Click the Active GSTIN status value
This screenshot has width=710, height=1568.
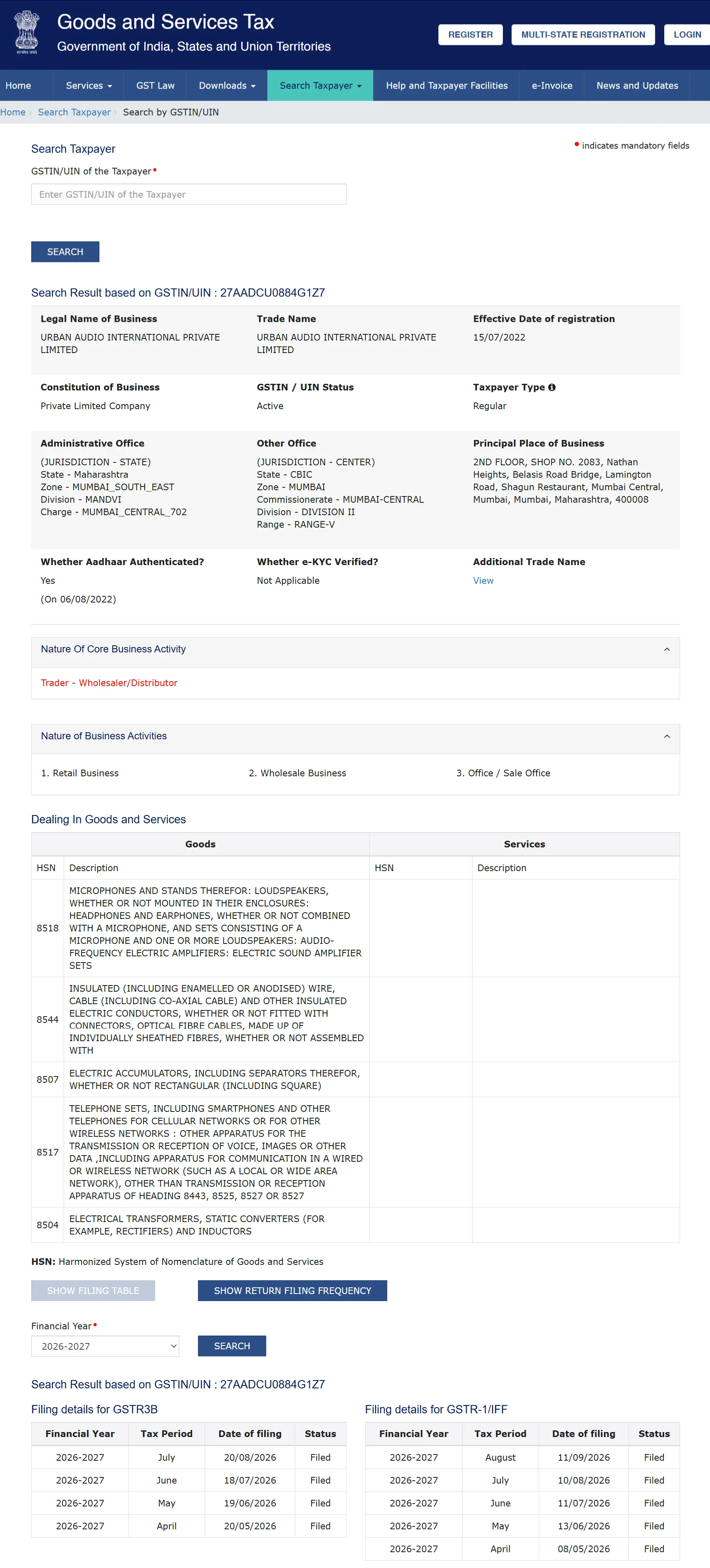click(x=270, y=406)
